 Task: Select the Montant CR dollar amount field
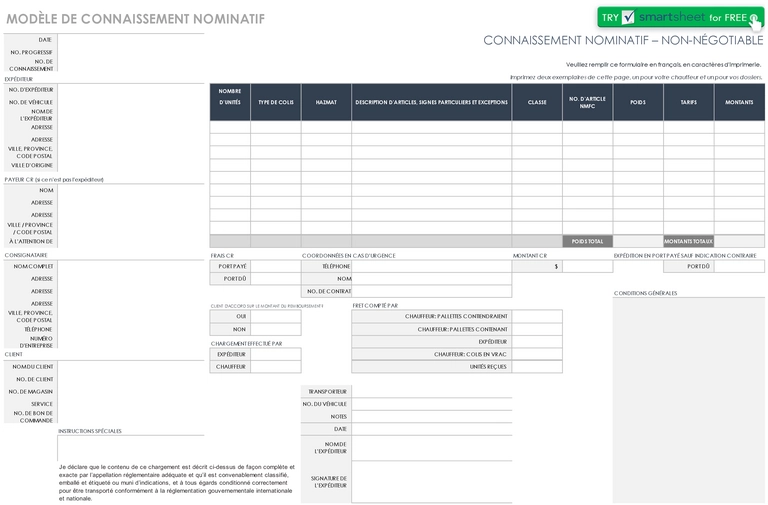[x=587, y=266]
